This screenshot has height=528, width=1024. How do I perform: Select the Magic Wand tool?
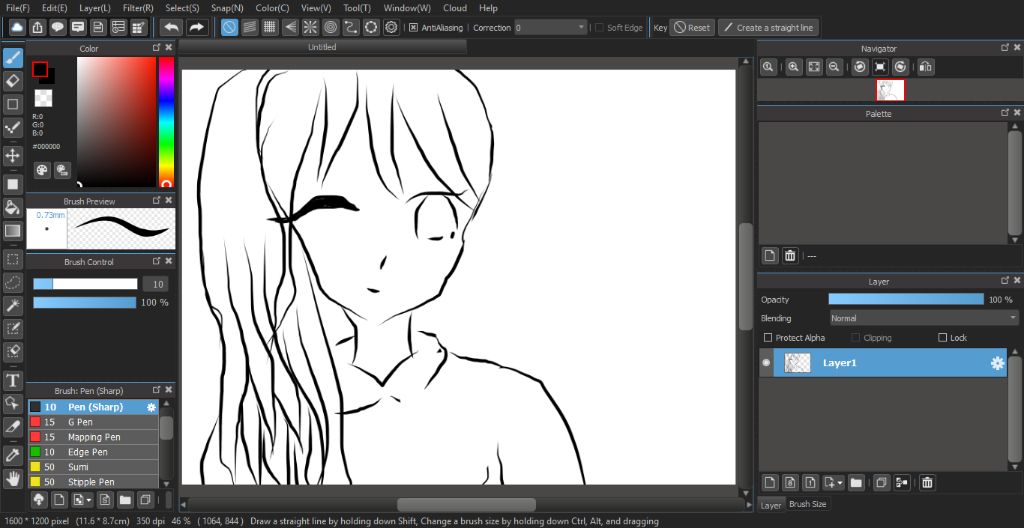coord(12,305)
